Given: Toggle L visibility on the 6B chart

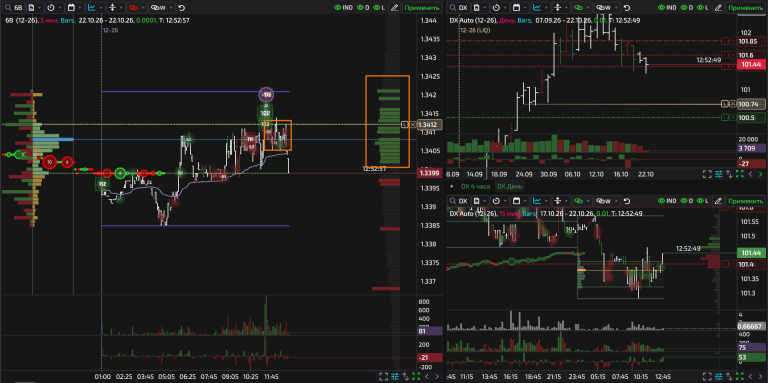Looking at the screenshot, I should pyautogui.click(x=379, y=8).
